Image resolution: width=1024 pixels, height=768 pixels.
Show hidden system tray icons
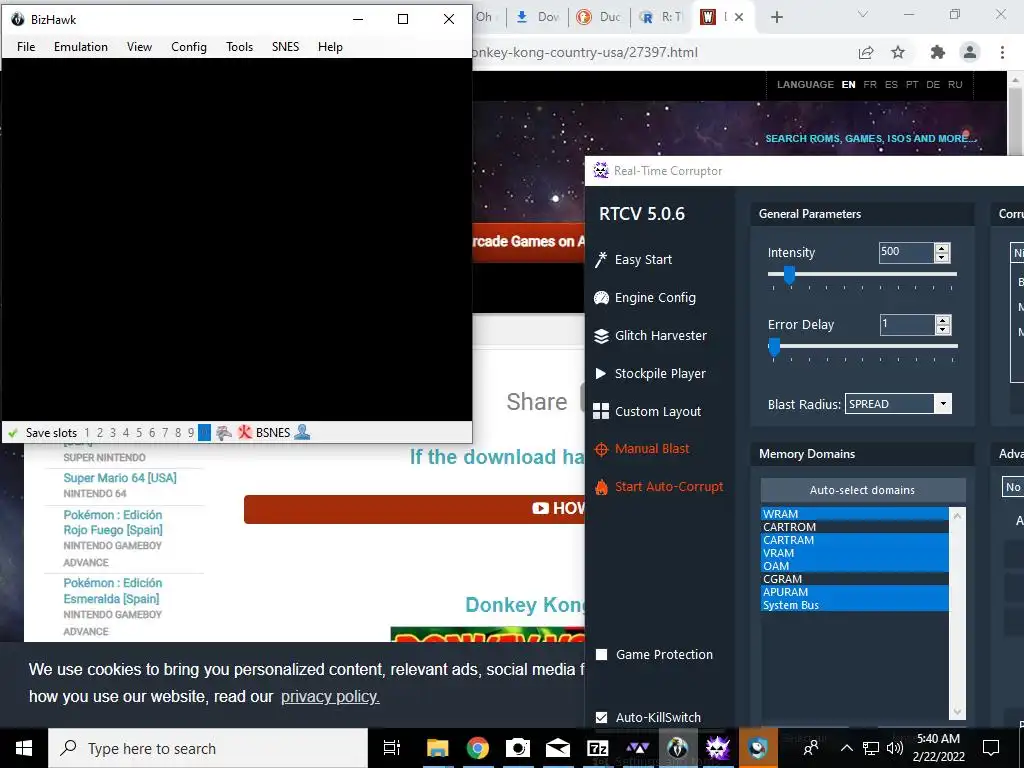(846, 748)
